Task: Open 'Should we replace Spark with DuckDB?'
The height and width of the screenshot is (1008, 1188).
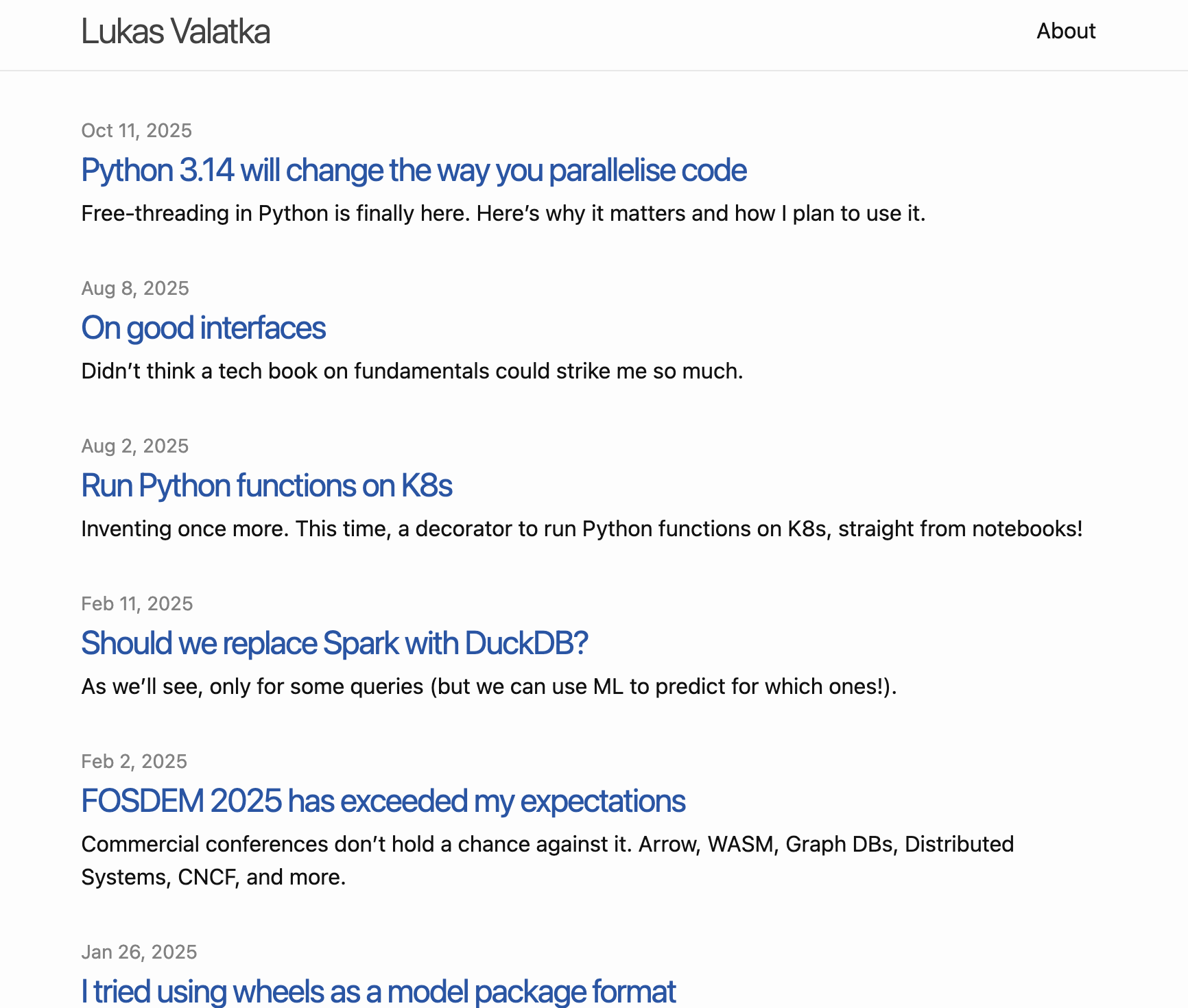Action: click(x=334, y=643)
